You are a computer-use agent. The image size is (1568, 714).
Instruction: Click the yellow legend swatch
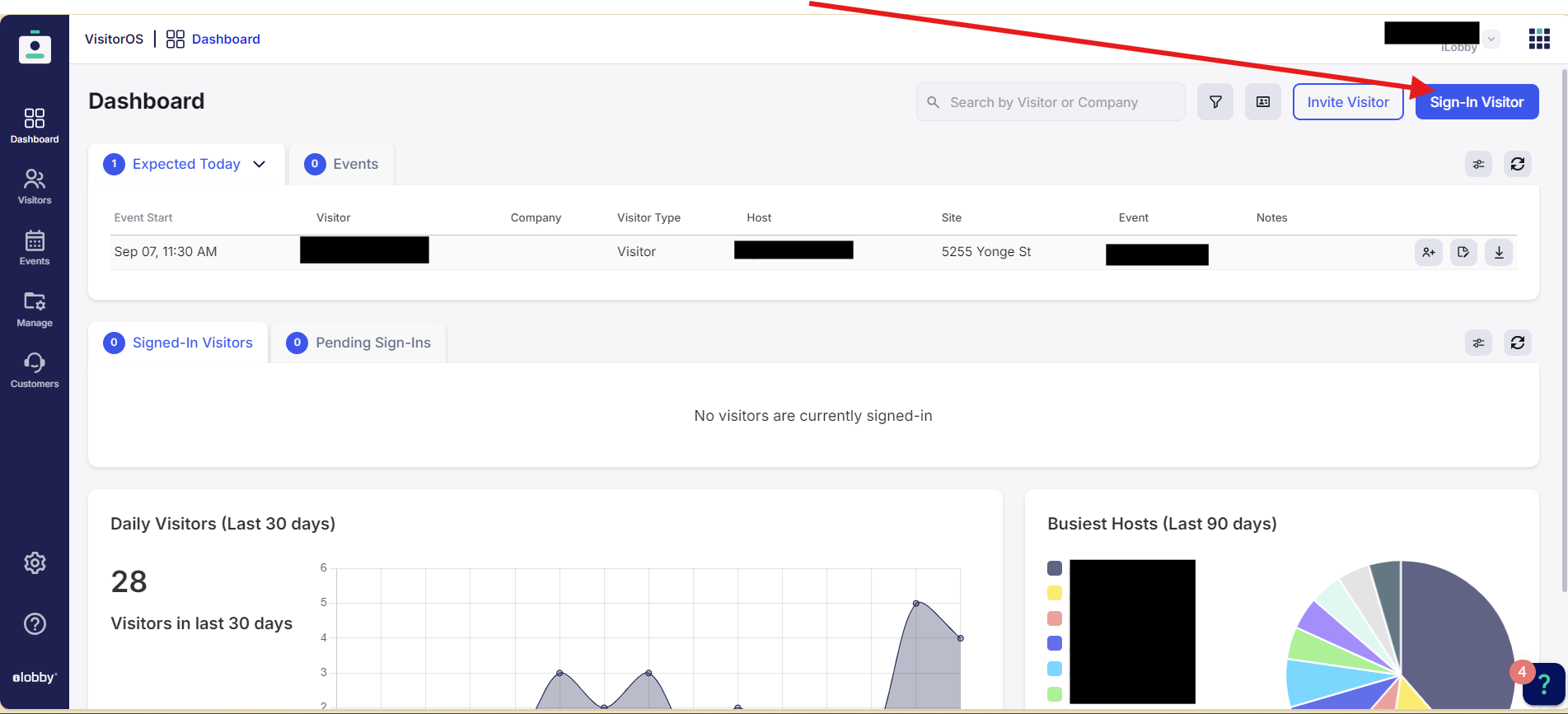tap(1055, 593)
